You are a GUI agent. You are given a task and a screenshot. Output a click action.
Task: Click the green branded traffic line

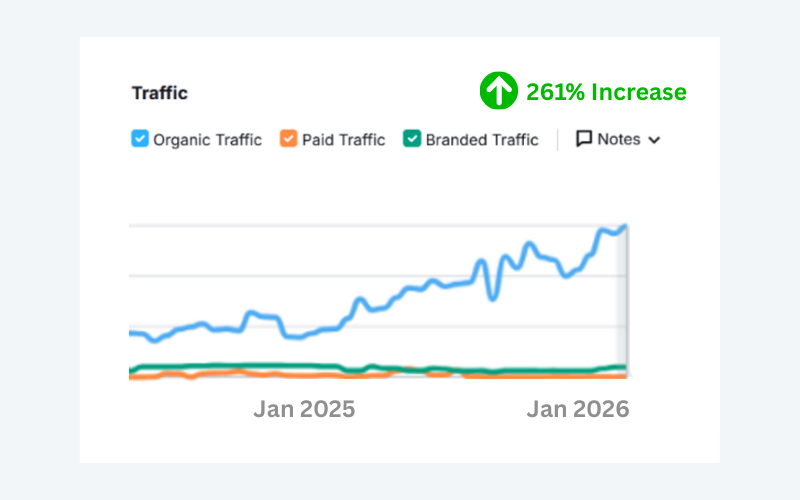pyautogui.click(x=250, y=366)
